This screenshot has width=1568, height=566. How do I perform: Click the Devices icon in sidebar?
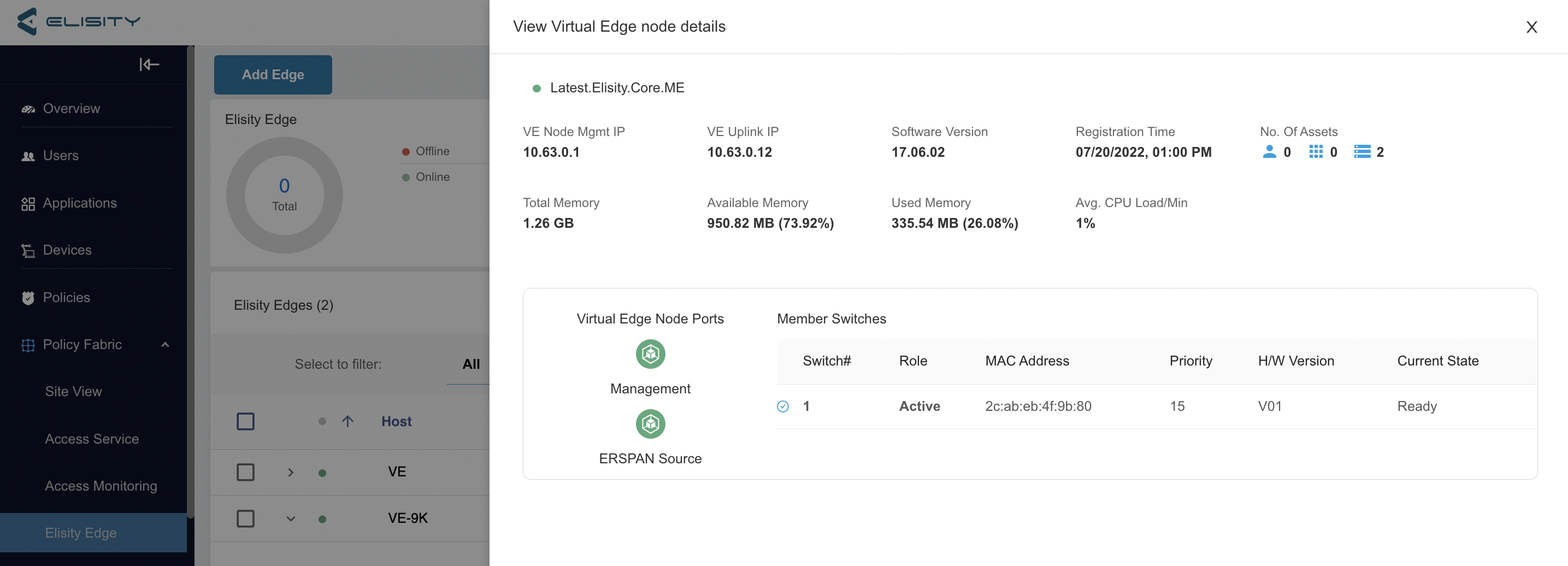coord(28,251)
